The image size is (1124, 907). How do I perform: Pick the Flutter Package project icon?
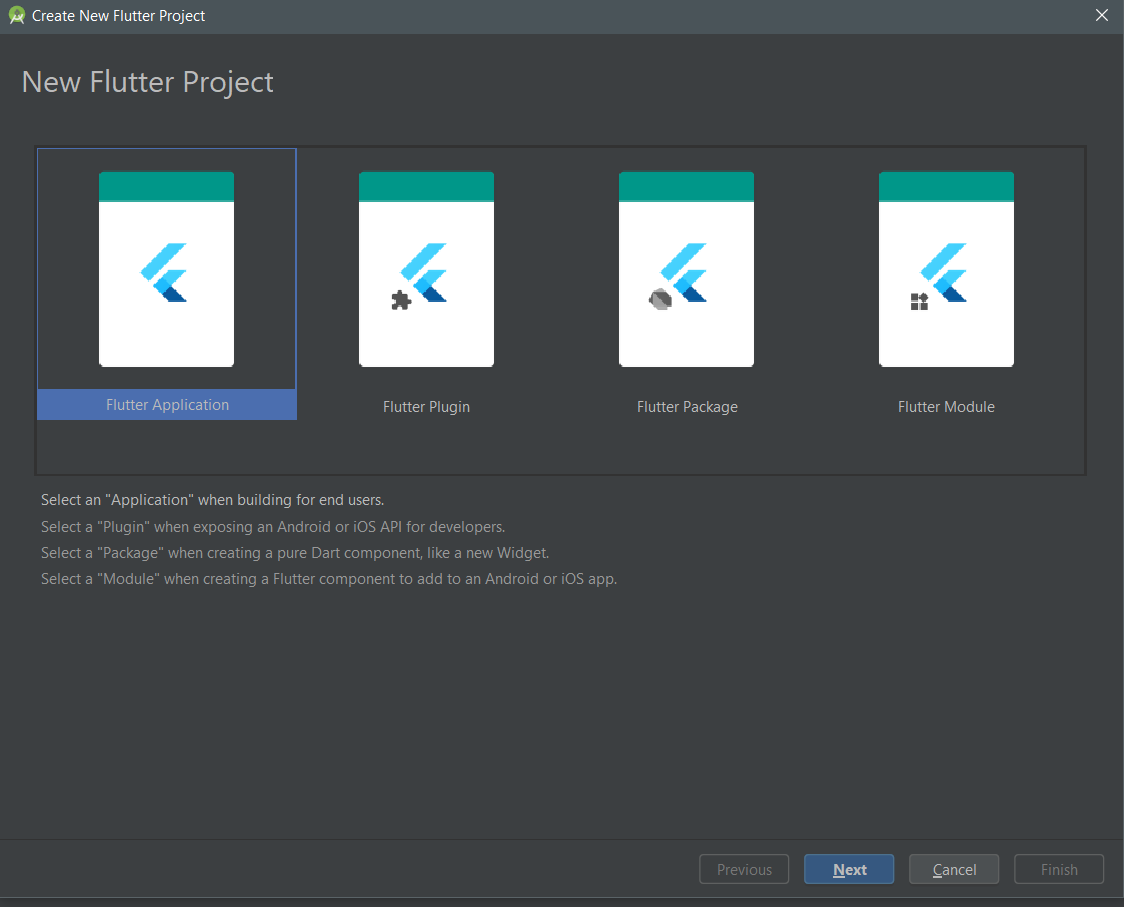686,269
